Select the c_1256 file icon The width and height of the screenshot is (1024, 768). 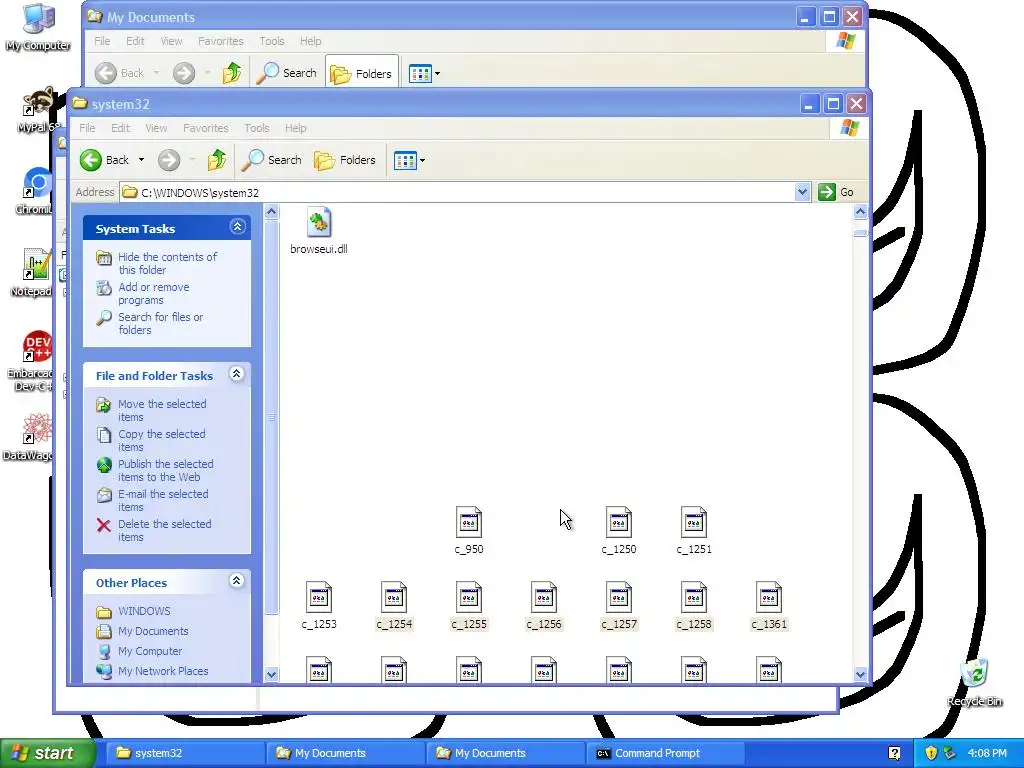[x=544, y=598]
